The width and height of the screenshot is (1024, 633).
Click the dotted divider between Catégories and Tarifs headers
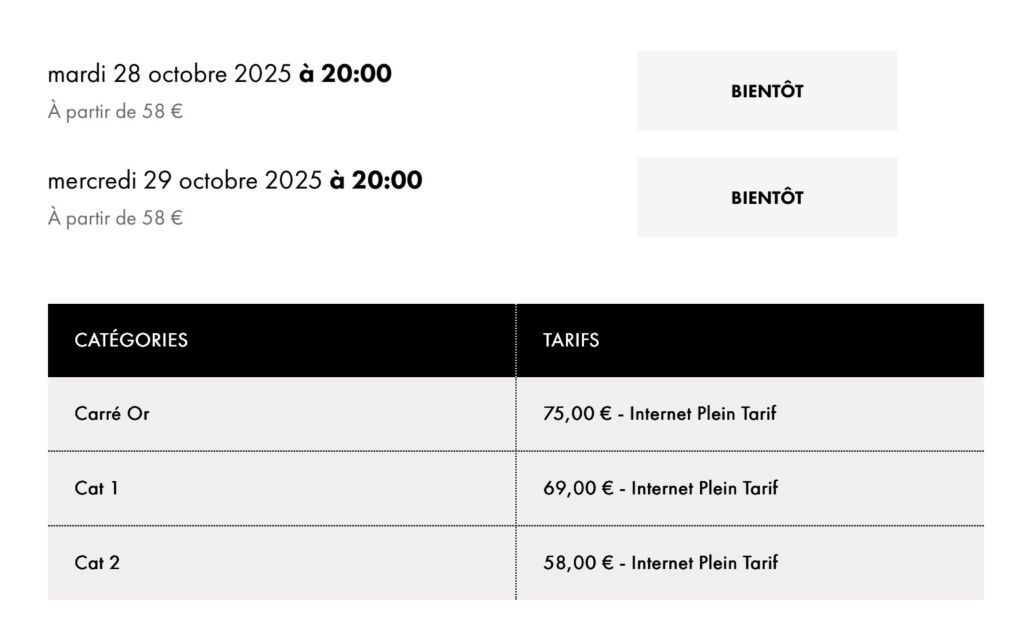point(516,340)
